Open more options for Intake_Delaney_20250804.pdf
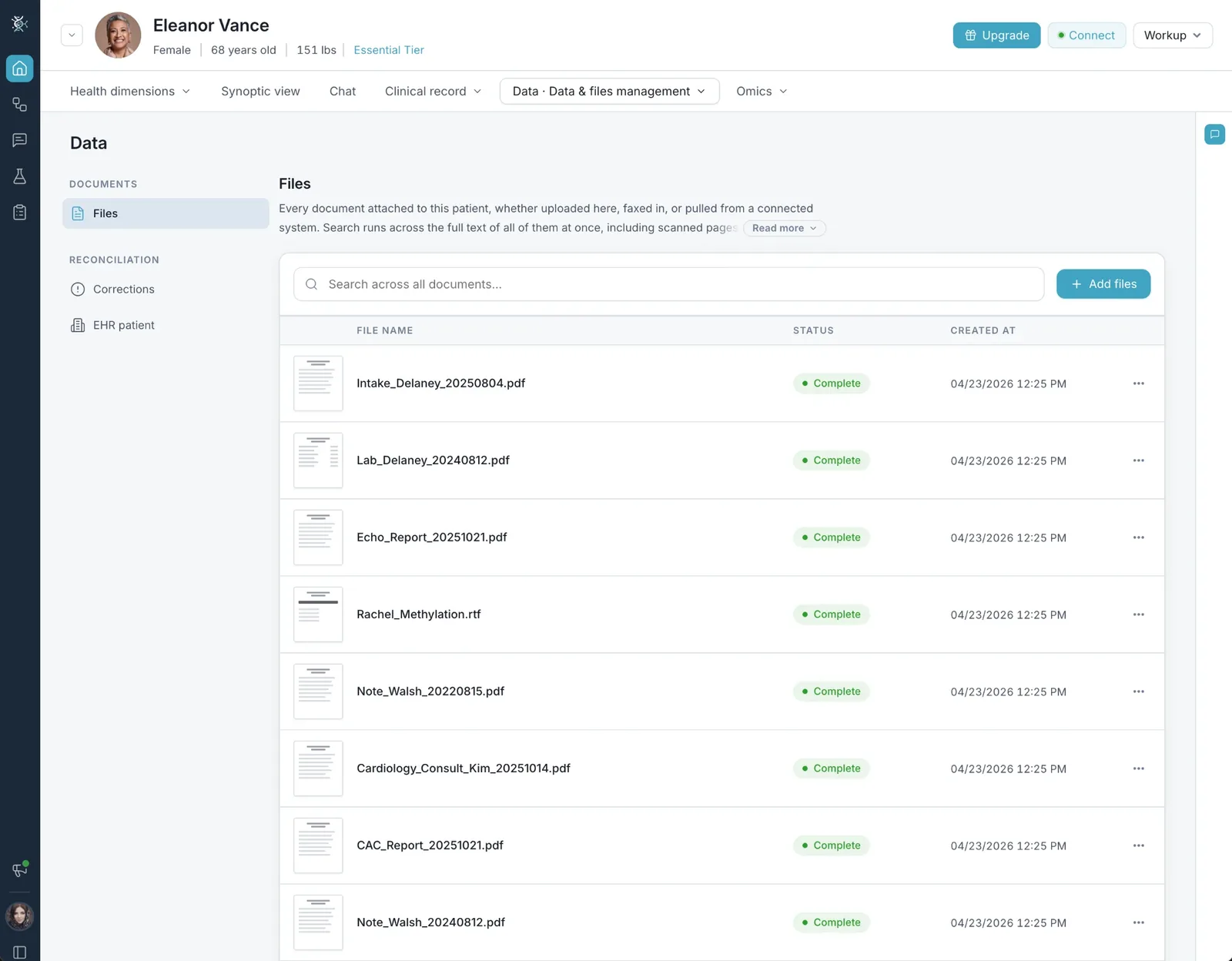1232x961 pixels. click(x=1138, y=383)
